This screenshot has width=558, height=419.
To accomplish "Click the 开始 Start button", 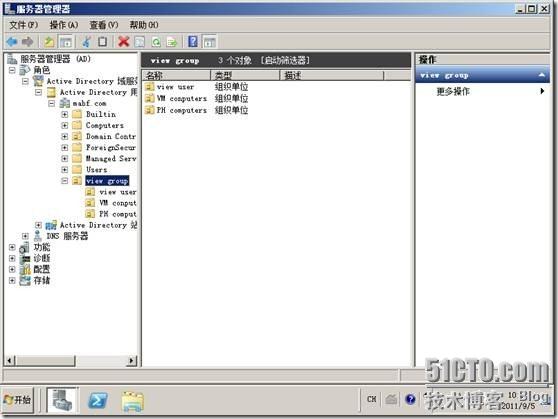I will (x=18, y=400).
